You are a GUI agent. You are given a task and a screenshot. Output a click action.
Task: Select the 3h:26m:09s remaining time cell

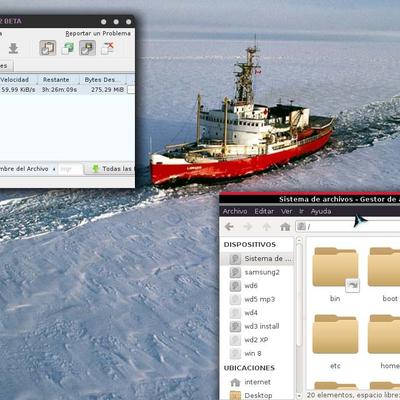(59, 89)
